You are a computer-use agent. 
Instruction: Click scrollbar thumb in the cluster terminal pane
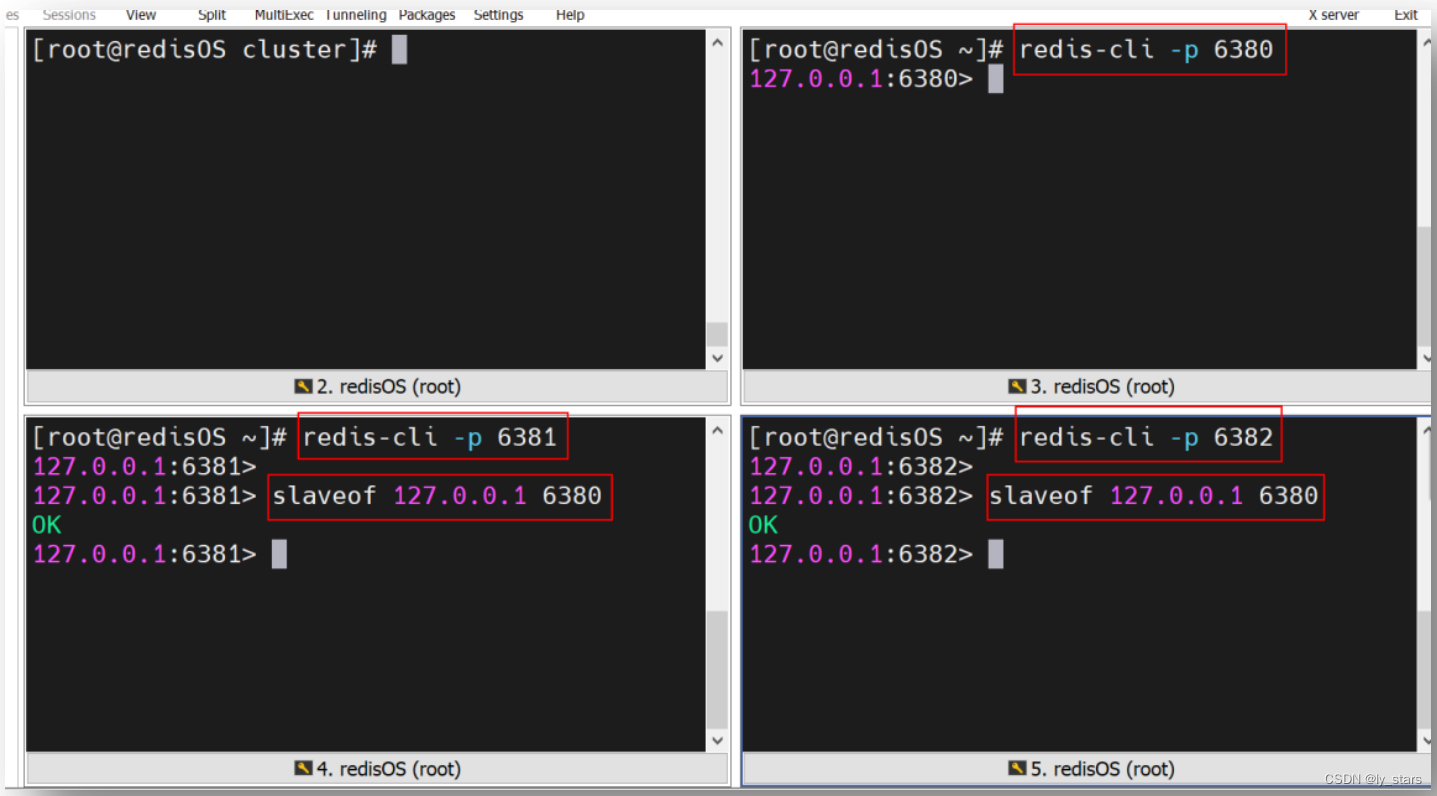click(x=717, y=335)
